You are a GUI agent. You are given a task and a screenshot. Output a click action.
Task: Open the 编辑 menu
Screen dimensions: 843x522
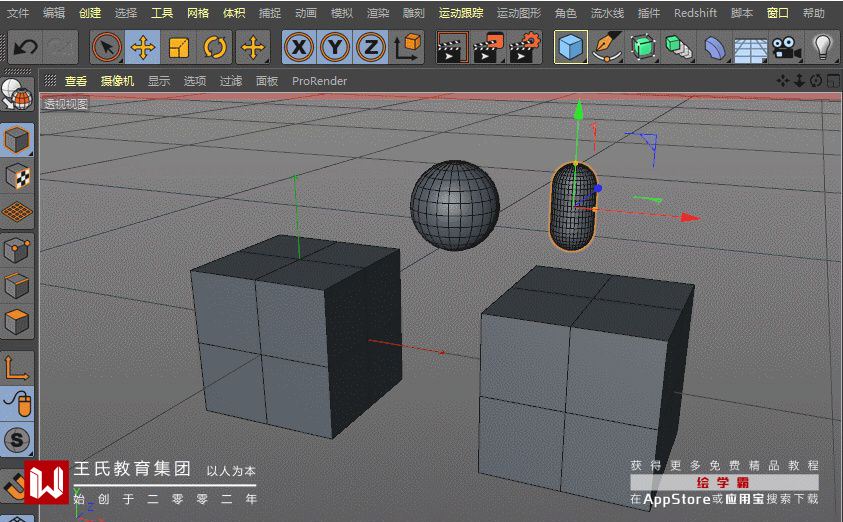point(54,13)
